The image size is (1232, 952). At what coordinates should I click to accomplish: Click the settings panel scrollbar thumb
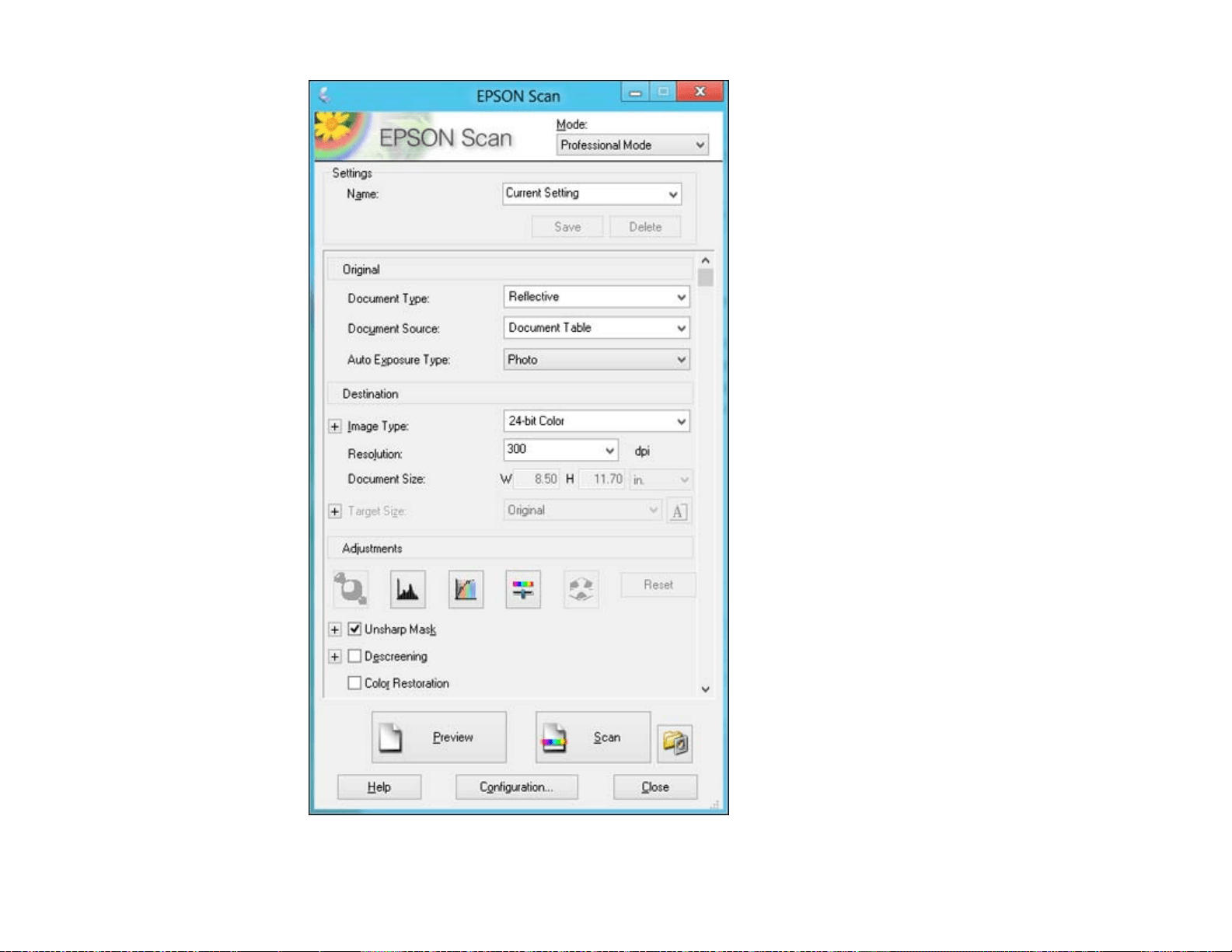pos(706,278)
